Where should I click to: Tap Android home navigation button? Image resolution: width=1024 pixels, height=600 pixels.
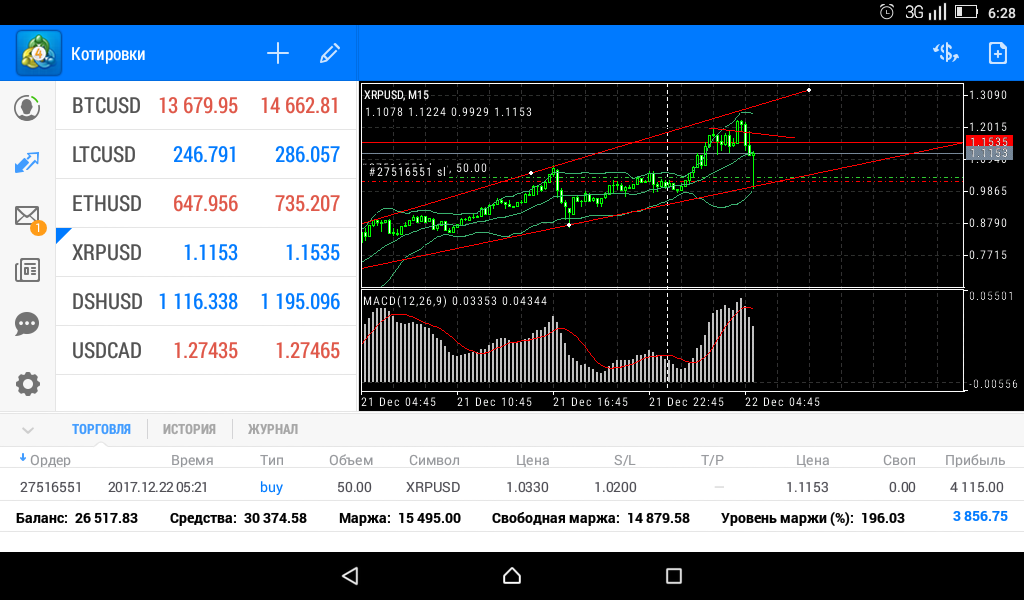click(x=512, y=575)
